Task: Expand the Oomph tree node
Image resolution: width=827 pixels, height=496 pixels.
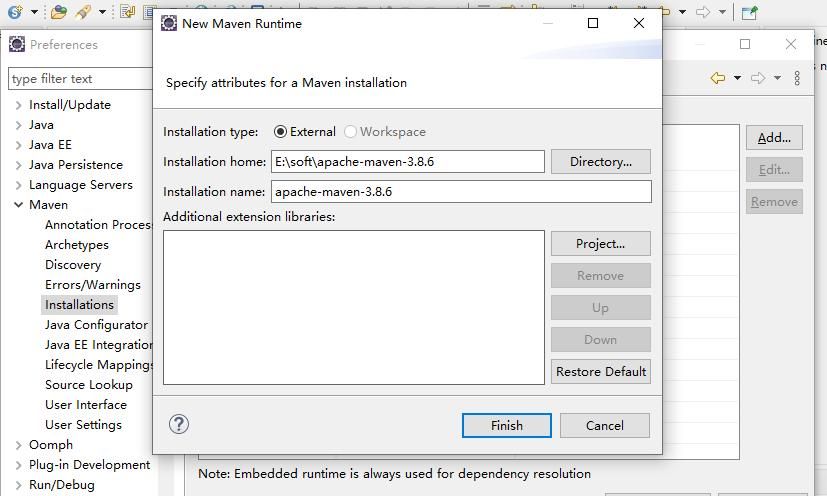Action: 19,445
